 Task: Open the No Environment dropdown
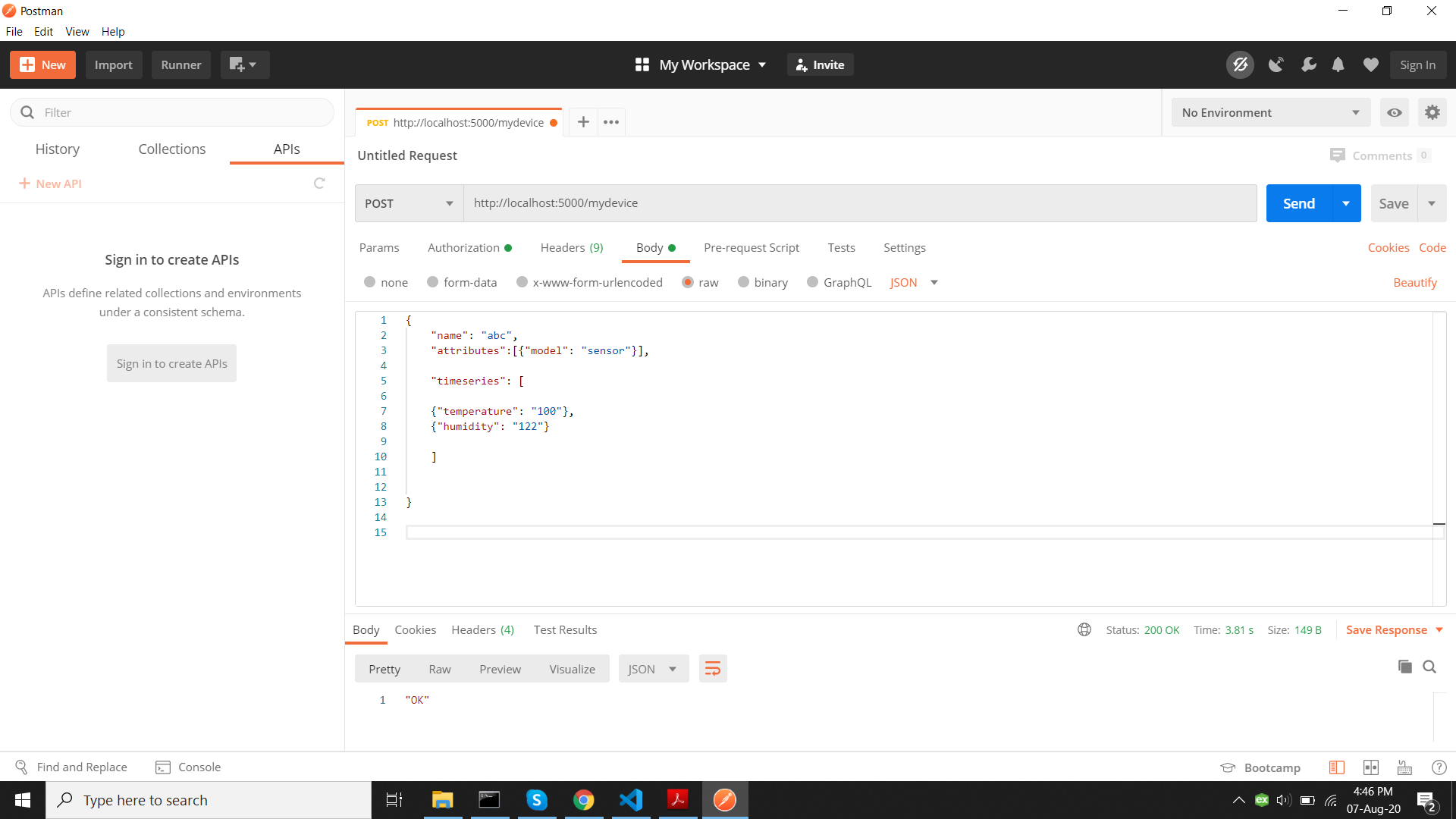pyautogui.click(x=1271, y=112)
